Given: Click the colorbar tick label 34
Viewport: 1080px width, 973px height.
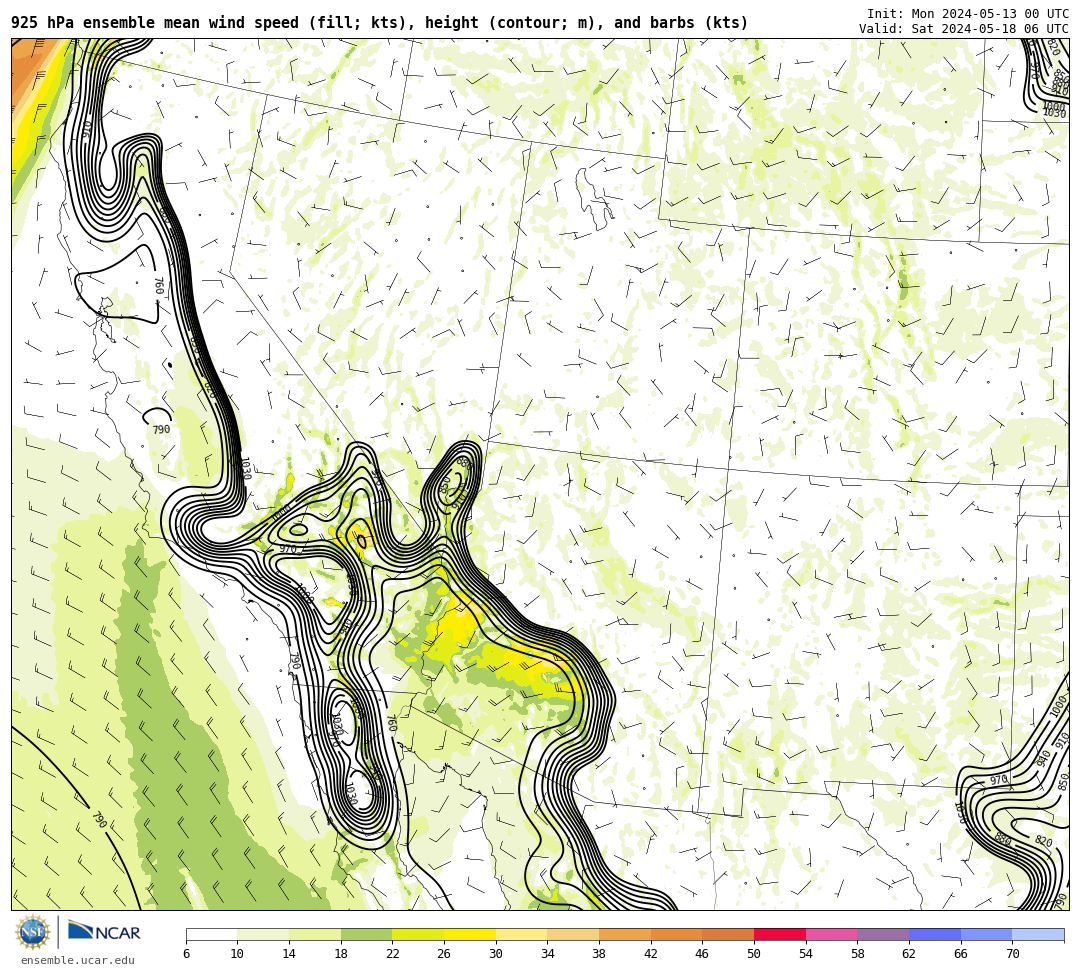Looking at the screenshot, I should [x=548, y=954].
